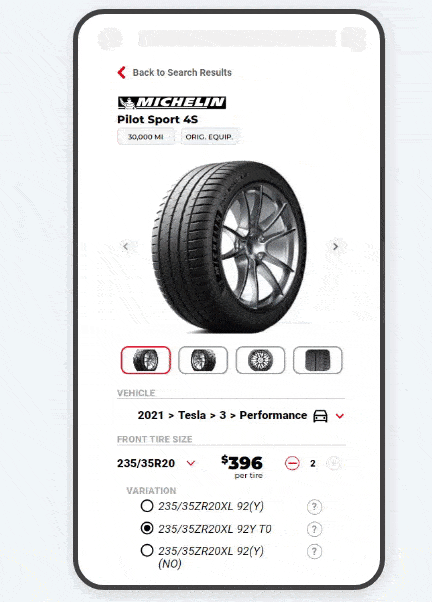Image resolution: width=432 pixels, height=602 pixels.
Task: Select the front-facing wheel thumbnail
Action: 260,360
